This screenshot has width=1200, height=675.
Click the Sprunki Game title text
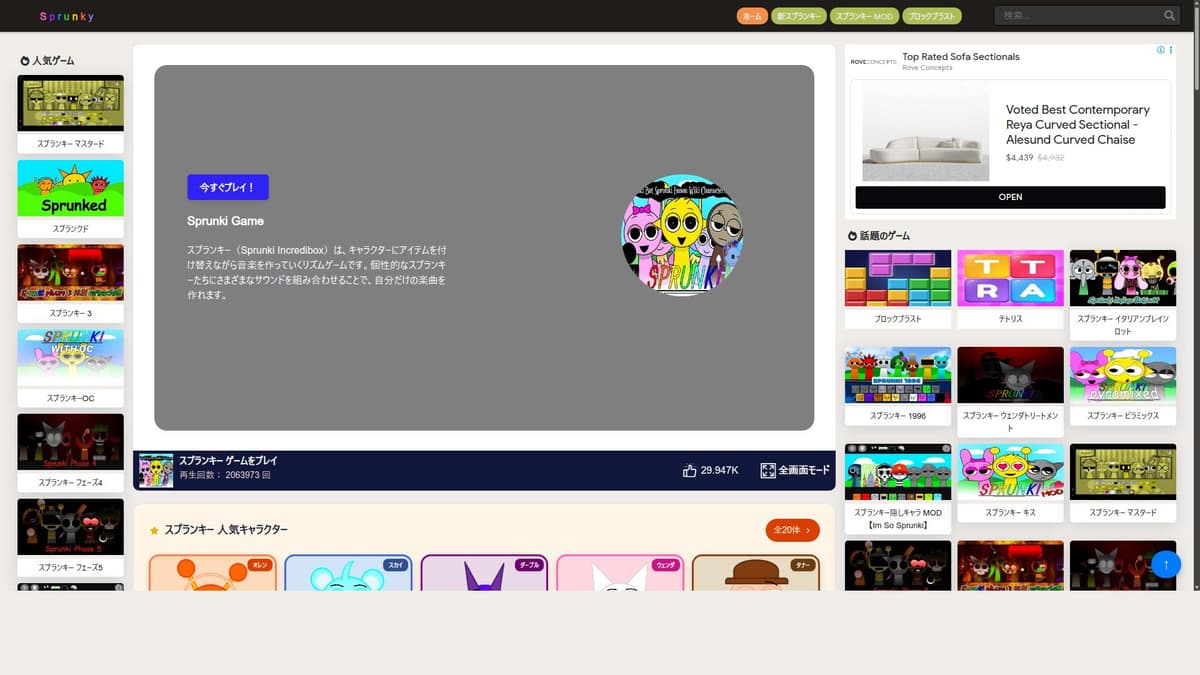coord(225,221)
